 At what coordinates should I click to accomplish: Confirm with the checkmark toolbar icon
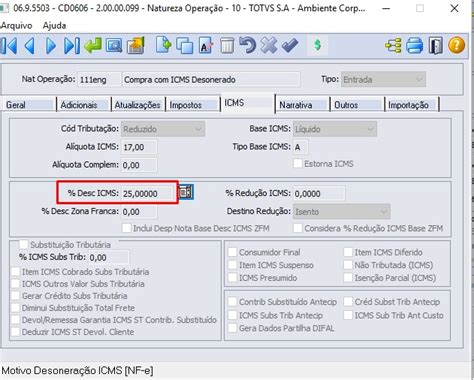[290, 46]
